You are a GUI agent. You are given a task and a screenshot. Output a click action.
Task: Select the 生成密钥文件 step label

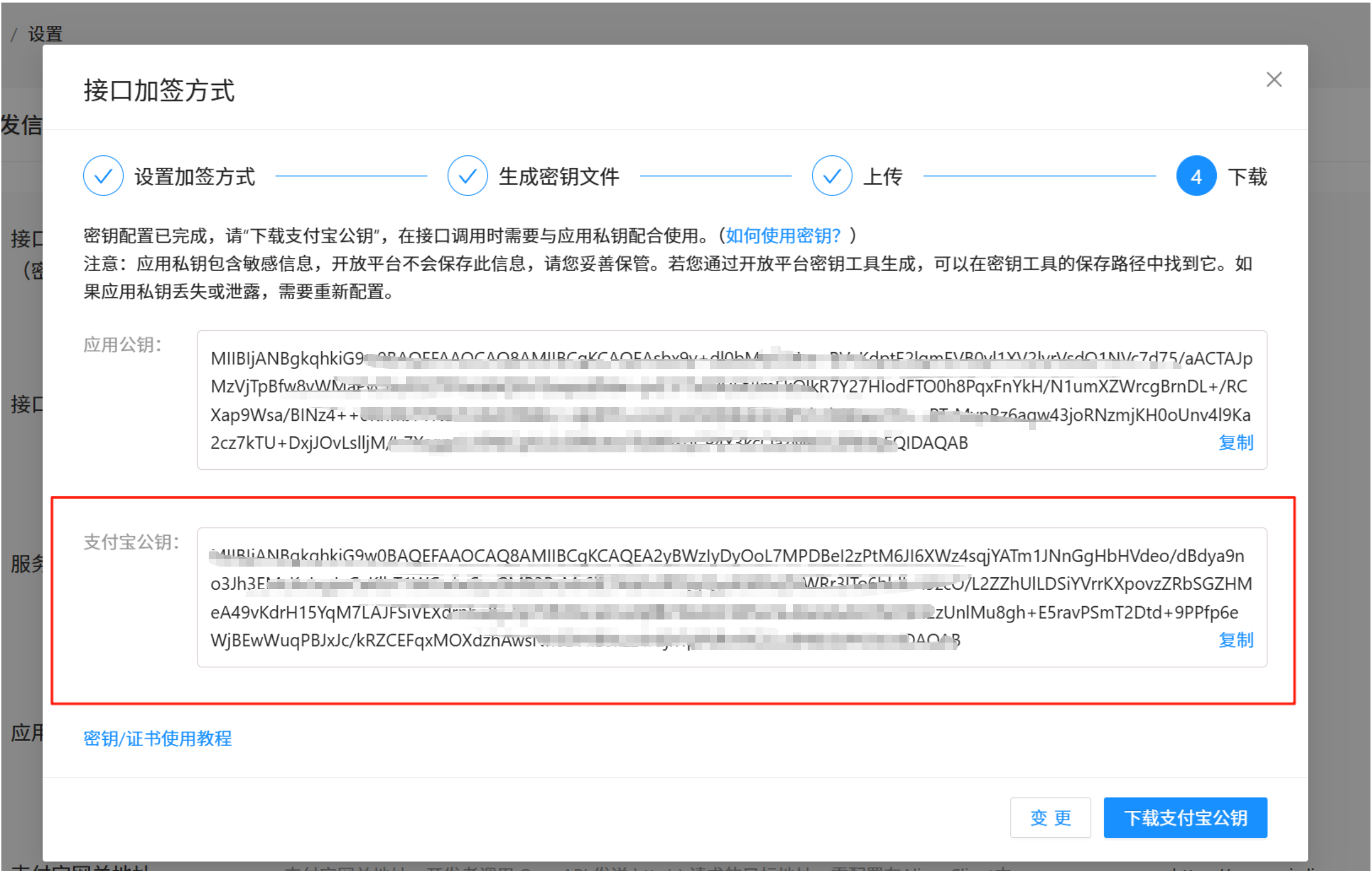click(x=559, y=177)
